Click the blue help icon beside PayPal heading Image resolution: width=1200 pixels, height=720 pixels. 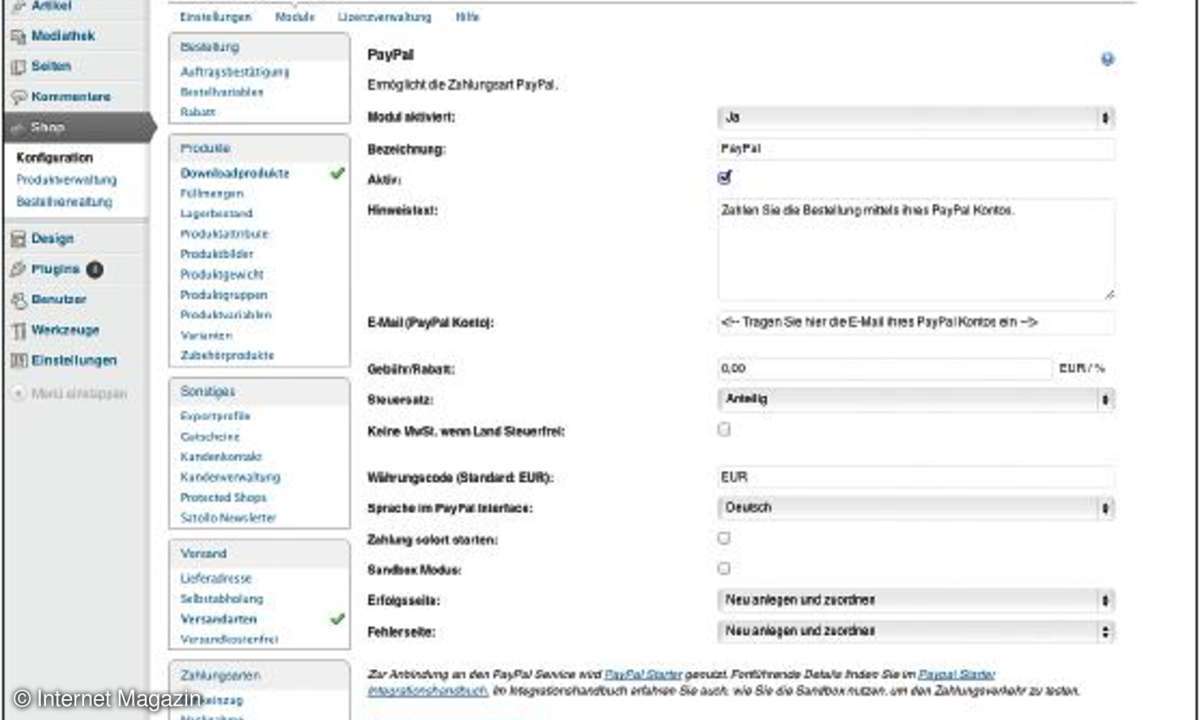pyautogui.click(x=1108, y=60)
